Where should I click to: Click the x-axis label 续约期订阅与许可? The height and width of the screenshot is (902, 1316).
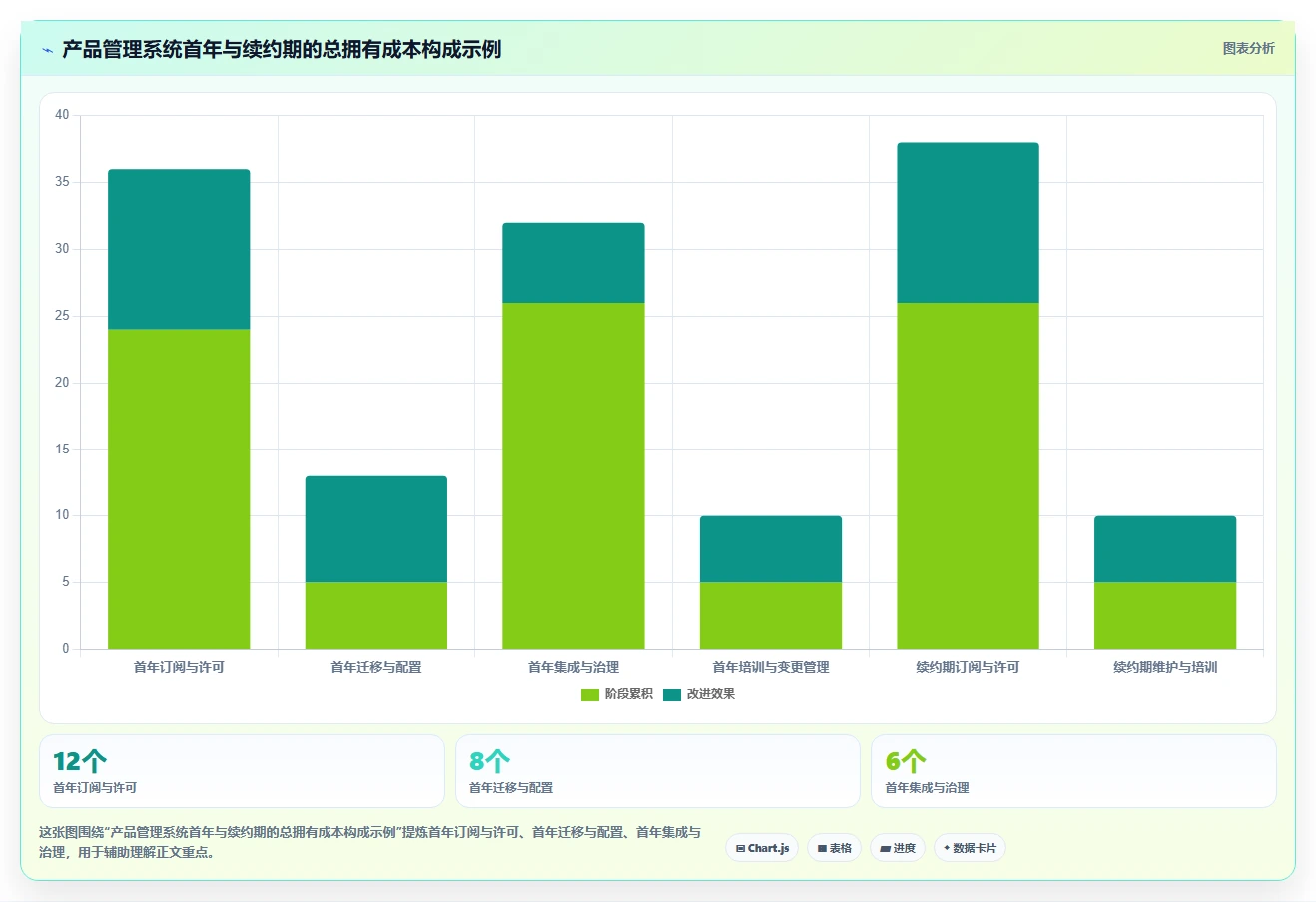click(968, 667)
